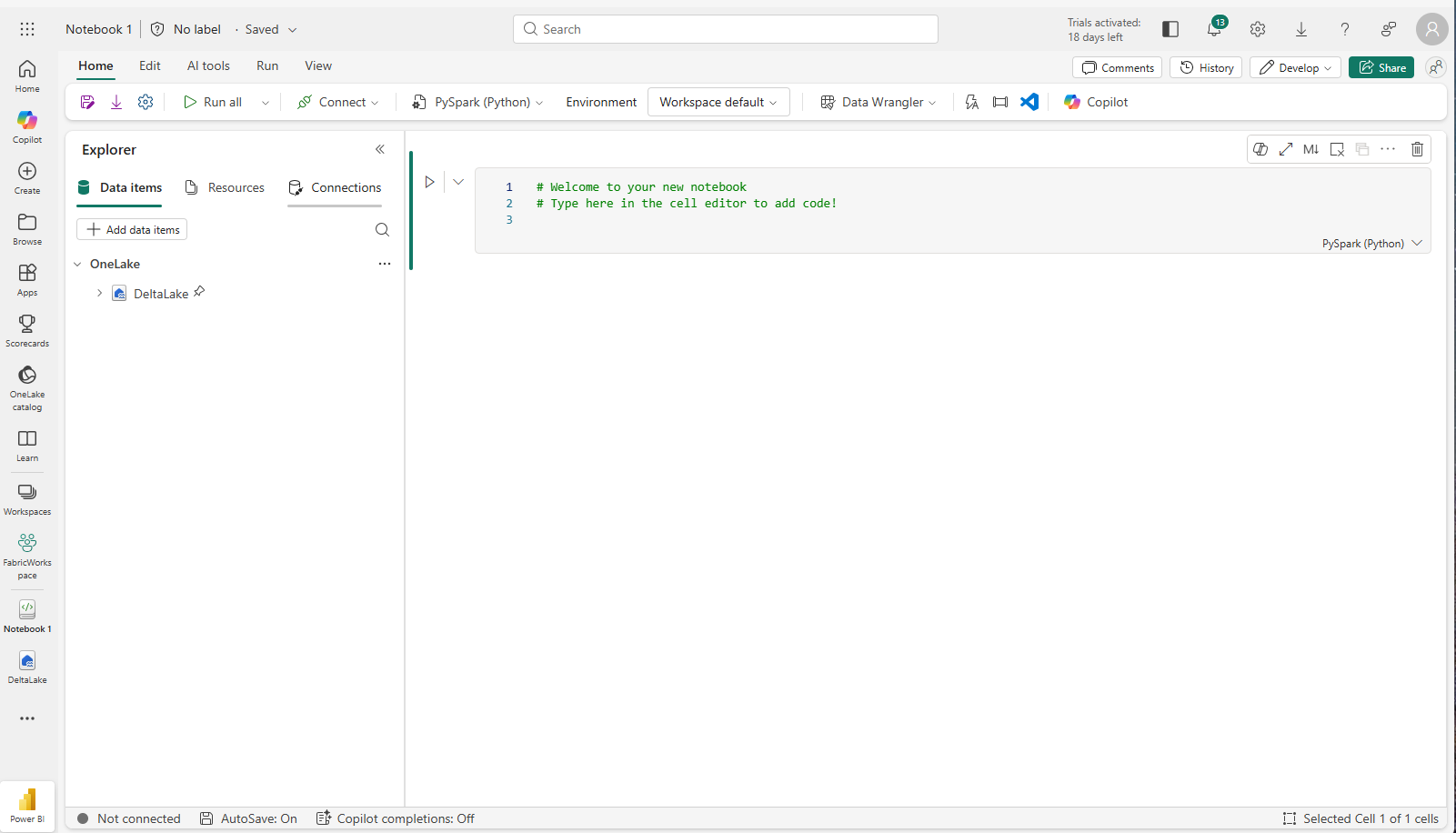Open Copilot from the left sidebar
The width and height of the screenshot is (1456, 833).
tap(27, 127)
